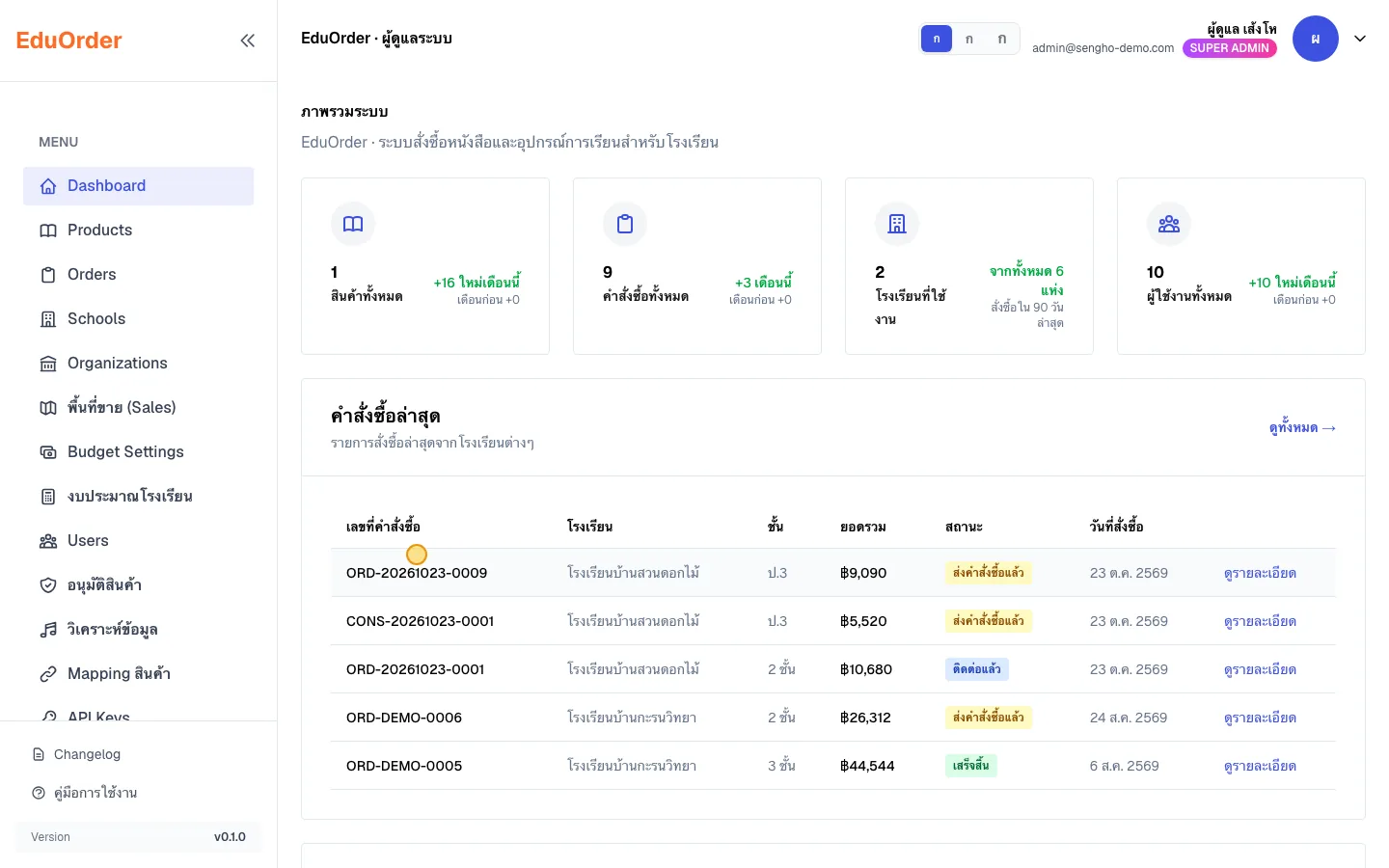The width and height of the screenshot is (1389, 868).
Task: Click the Orders clipboard icon in sidebar
Action: [x=48, y=275]
